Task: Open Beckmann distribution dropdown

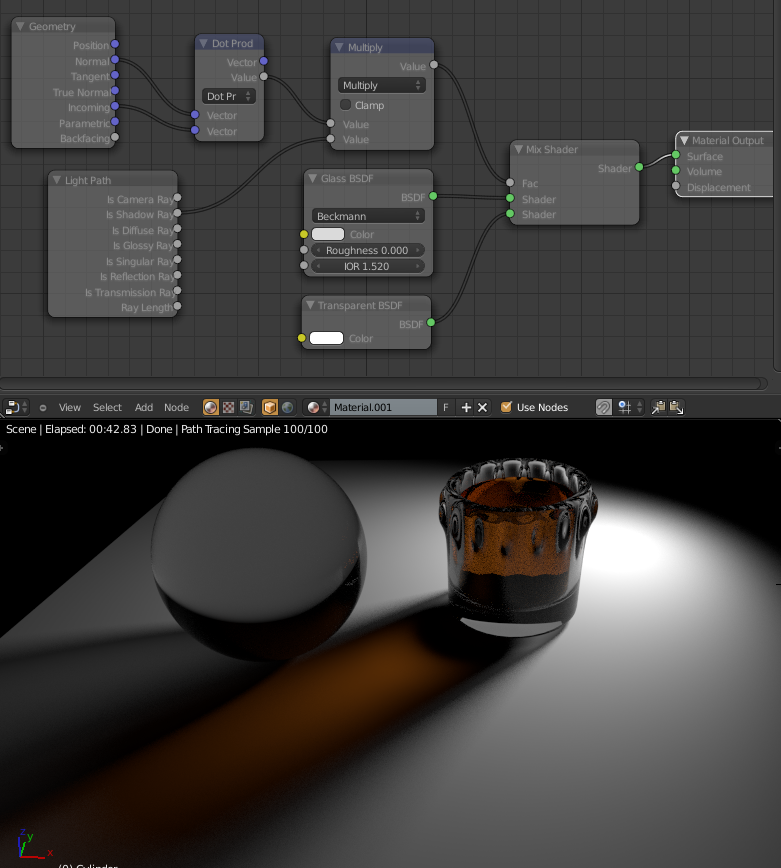Action: (368, 216)
